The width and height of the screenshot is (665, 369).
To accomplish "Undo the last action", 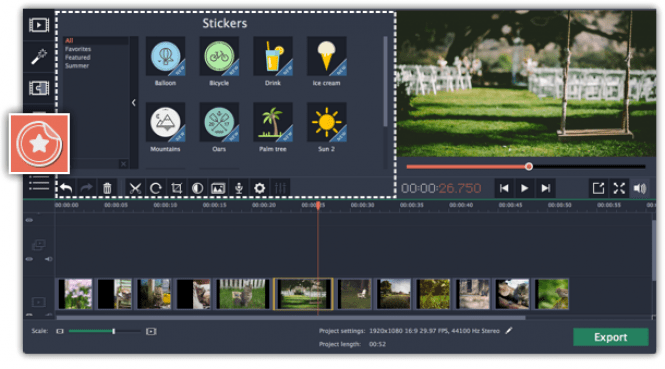I will click(66, 188).
